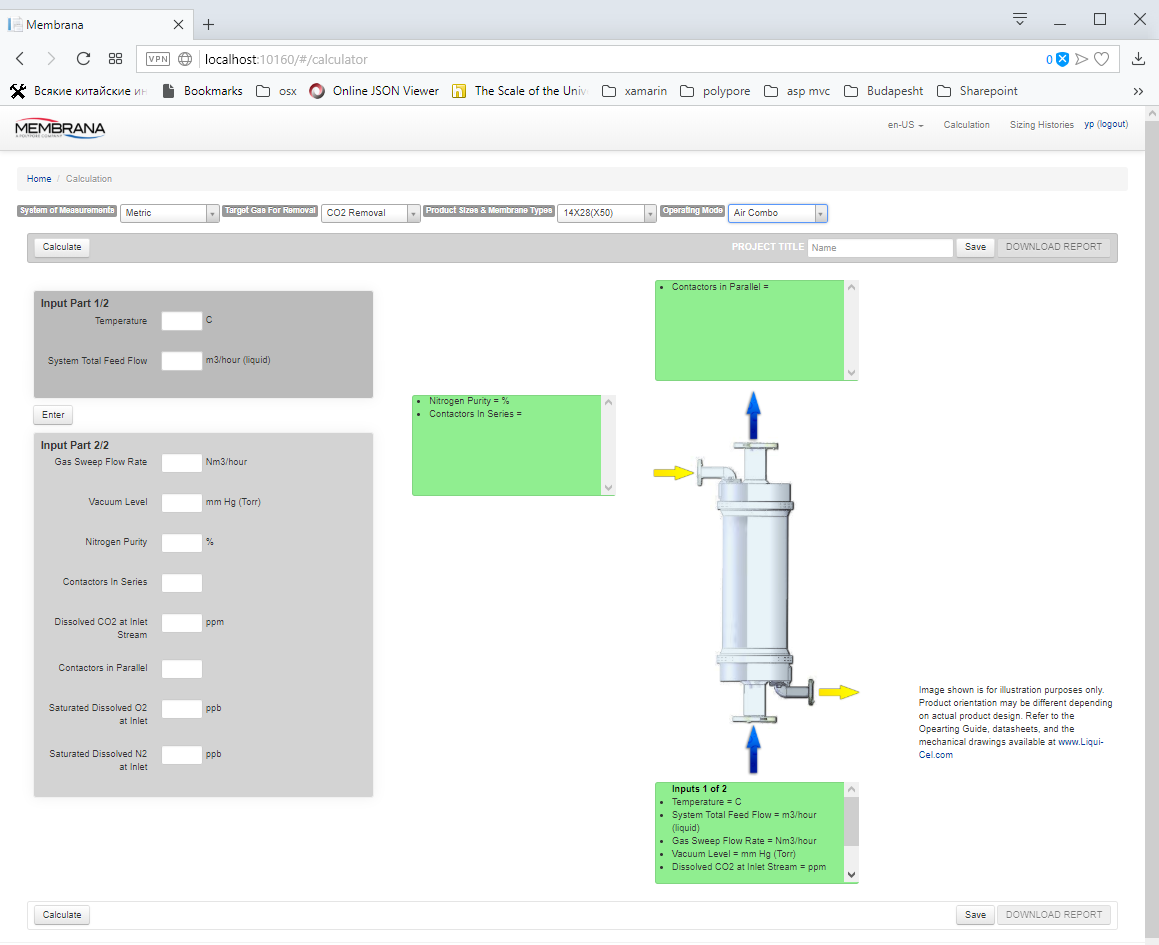Bookmark the page with the heart icon
The width and height of the screenshot is (1159, 945).
[x=1101, y=59]
